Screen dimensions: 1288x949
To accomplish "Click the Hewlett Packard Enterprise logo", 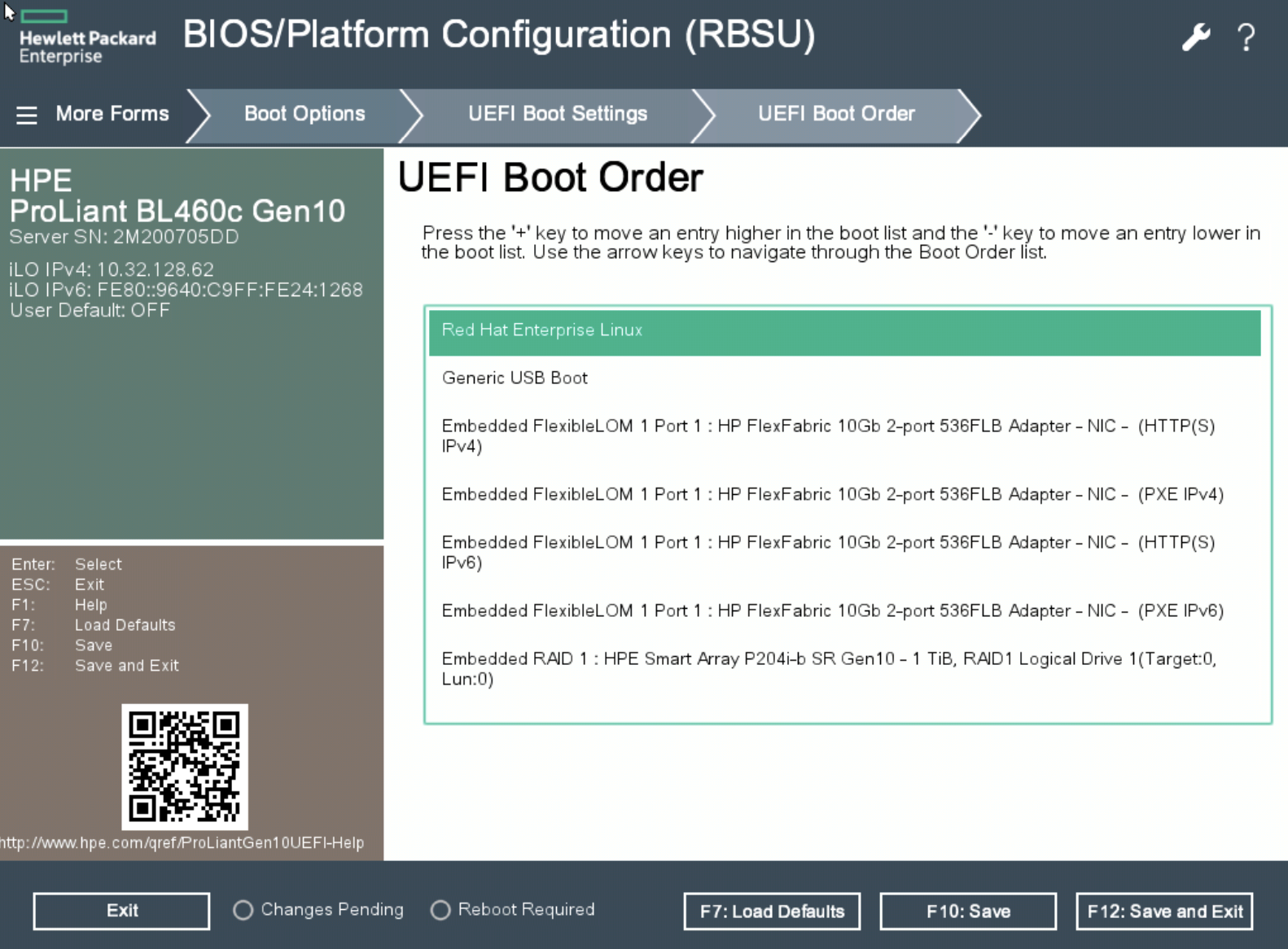I will click(86, 38).
